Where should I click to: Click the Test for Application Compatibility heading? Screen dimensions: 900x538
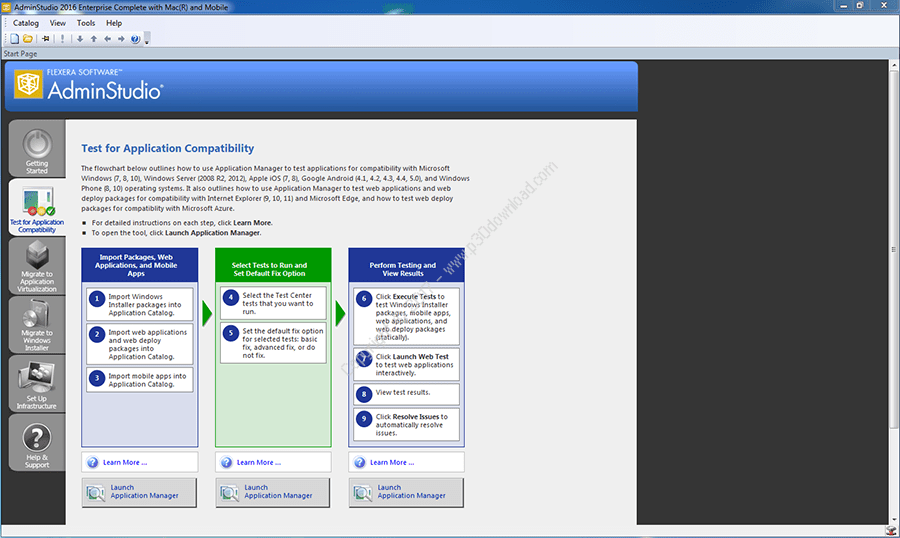[168, 148]
